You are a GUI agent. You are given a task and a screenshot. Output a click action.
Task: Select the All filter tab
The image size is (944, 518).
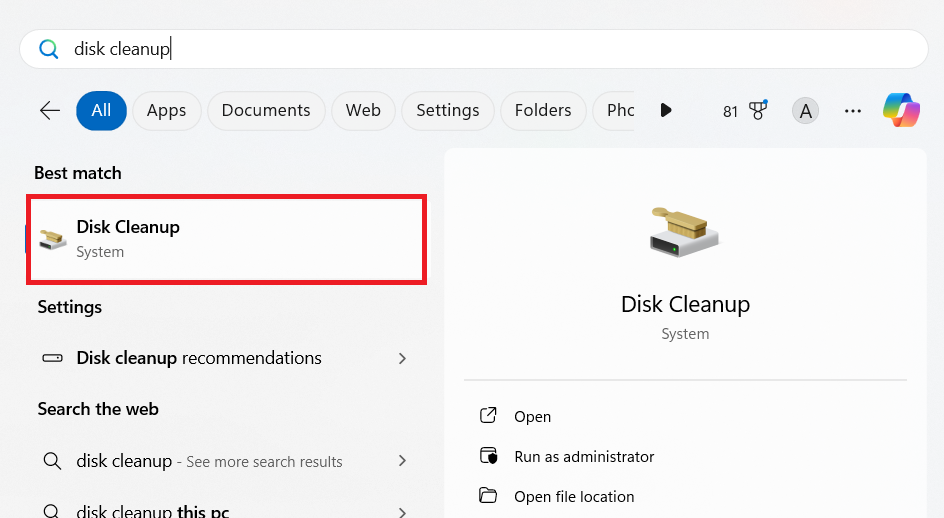pyautogui.click(x=101, y=110)
